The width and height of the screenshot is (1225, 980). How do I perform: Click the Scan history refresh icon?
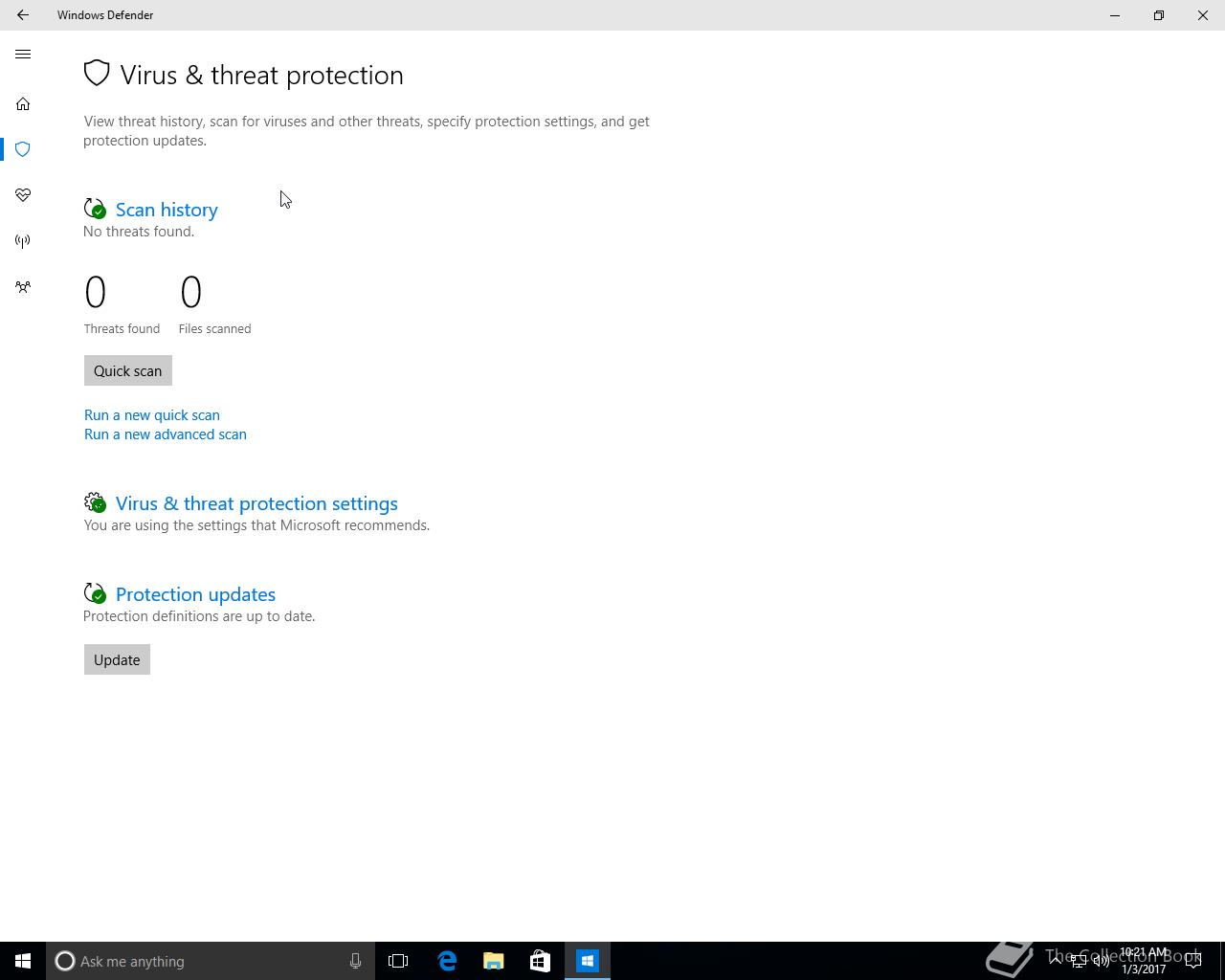95,209
